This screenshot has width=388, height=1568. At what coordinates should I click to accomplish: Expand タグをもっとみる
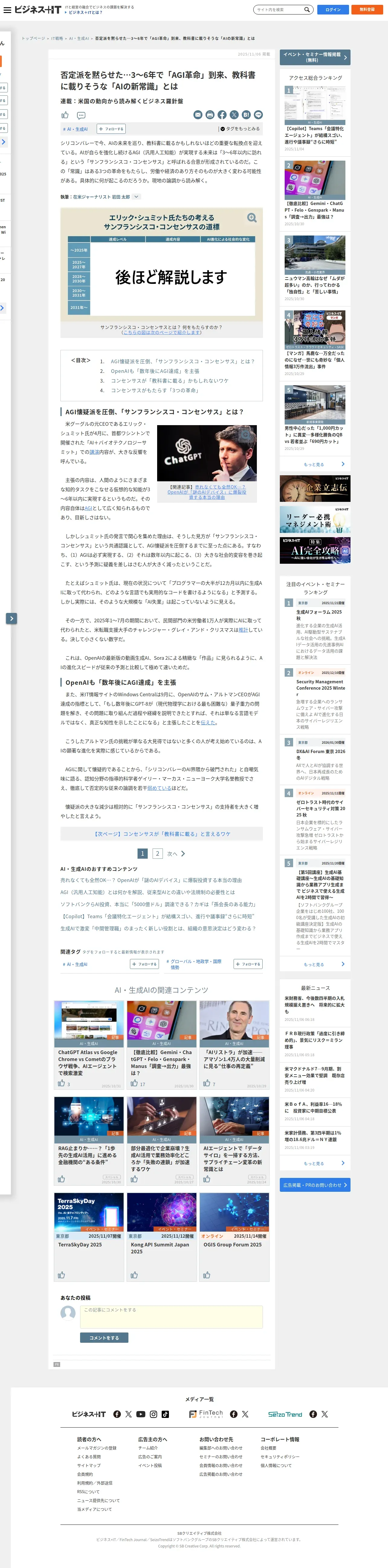pos(240,129)
